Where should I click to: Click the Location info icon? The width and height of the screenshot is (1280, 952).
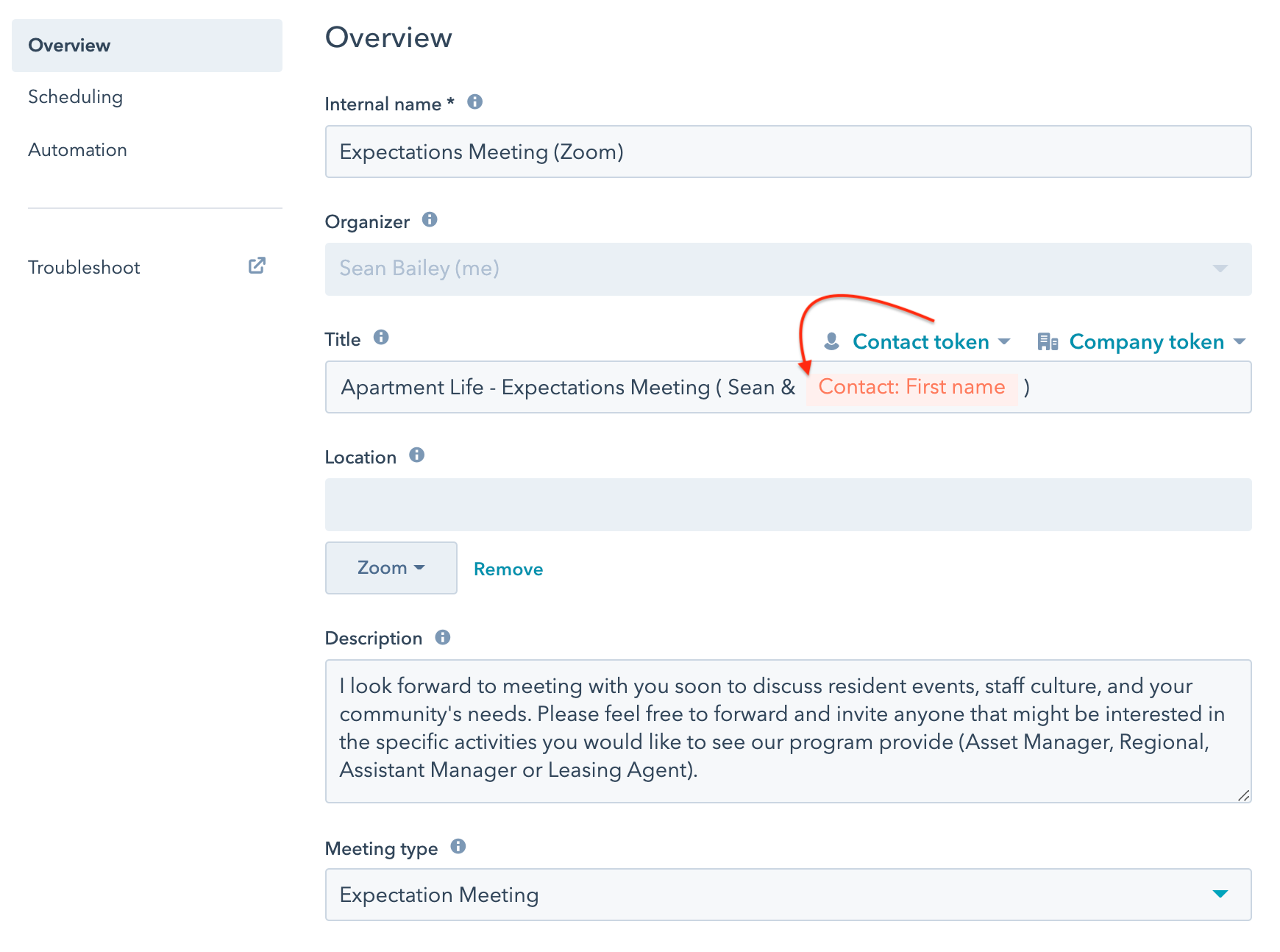click(x=417, y=455)
